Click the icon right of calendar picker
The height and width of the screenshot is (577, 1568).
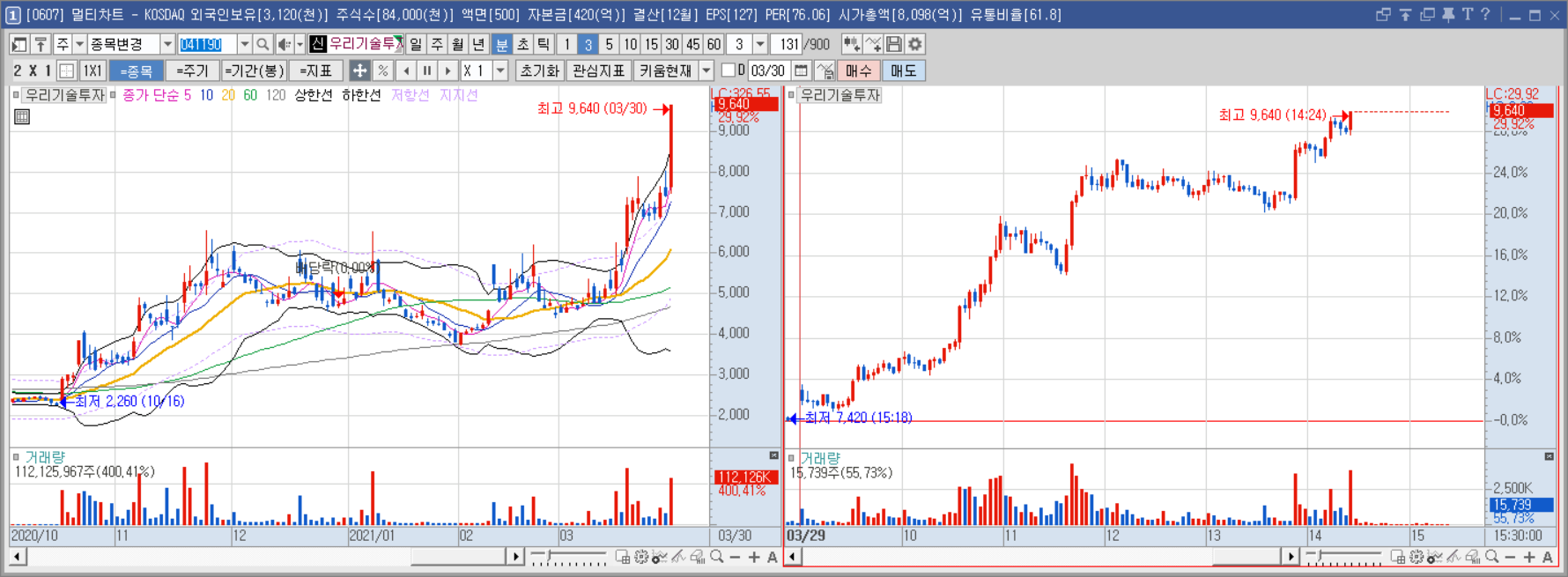pos(825,70)
